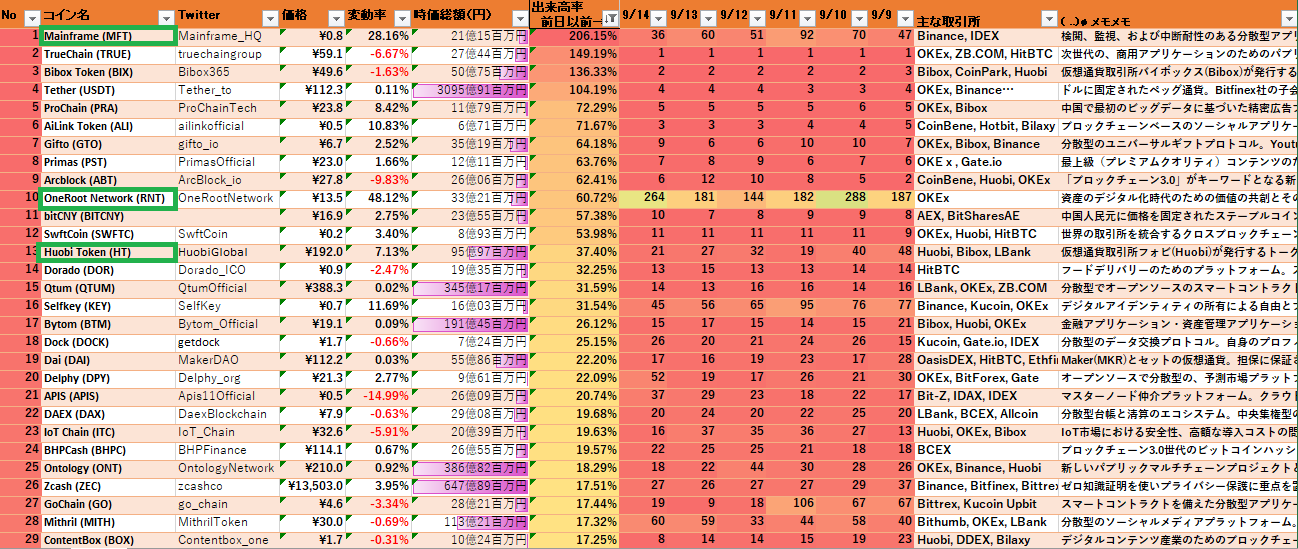Expand the 9/9 column filter arrow
The image size is (1298, 549).
[903, 18]
